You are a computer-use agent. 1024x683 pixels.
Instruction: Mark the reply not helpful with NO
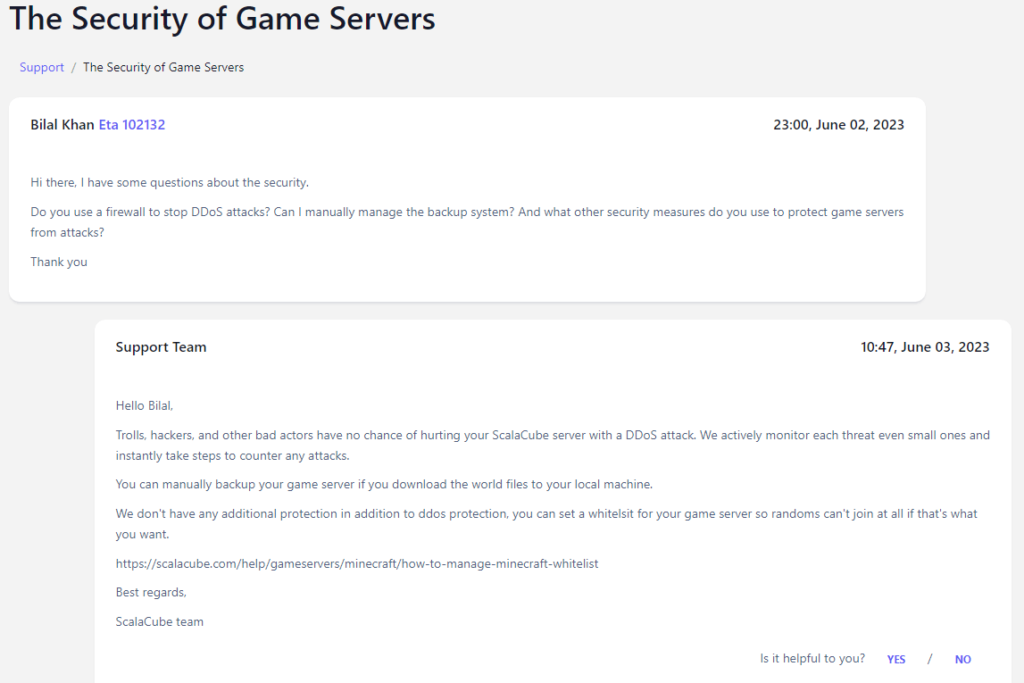(963, 659)
